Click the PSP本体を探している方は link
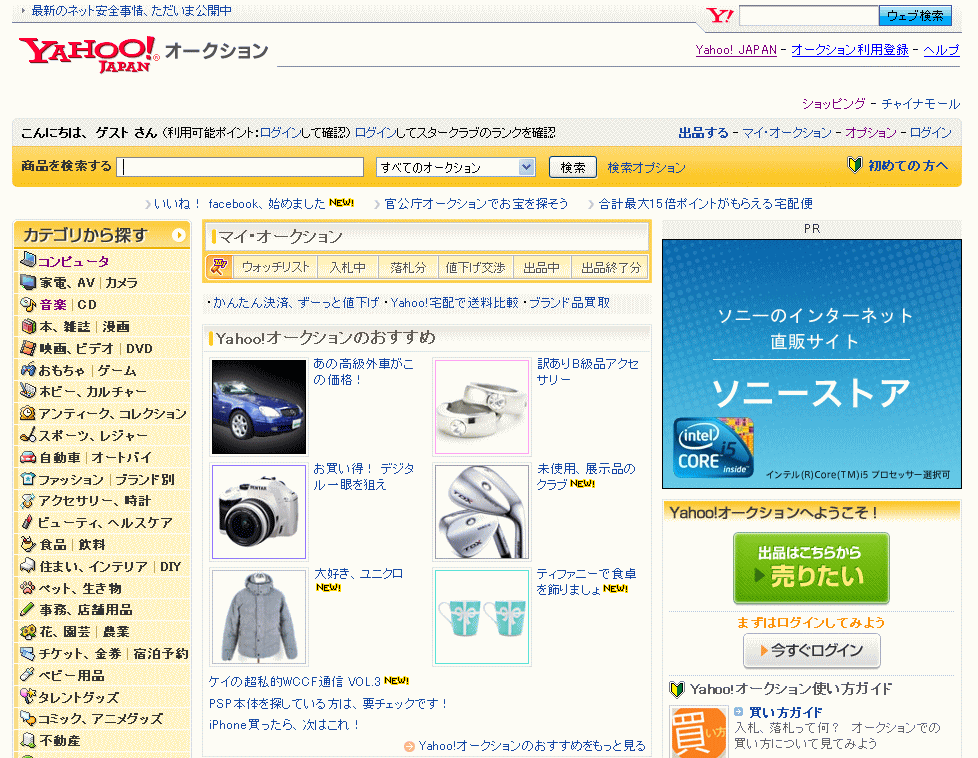The image size is (978, 758). (x=328, y=704)
